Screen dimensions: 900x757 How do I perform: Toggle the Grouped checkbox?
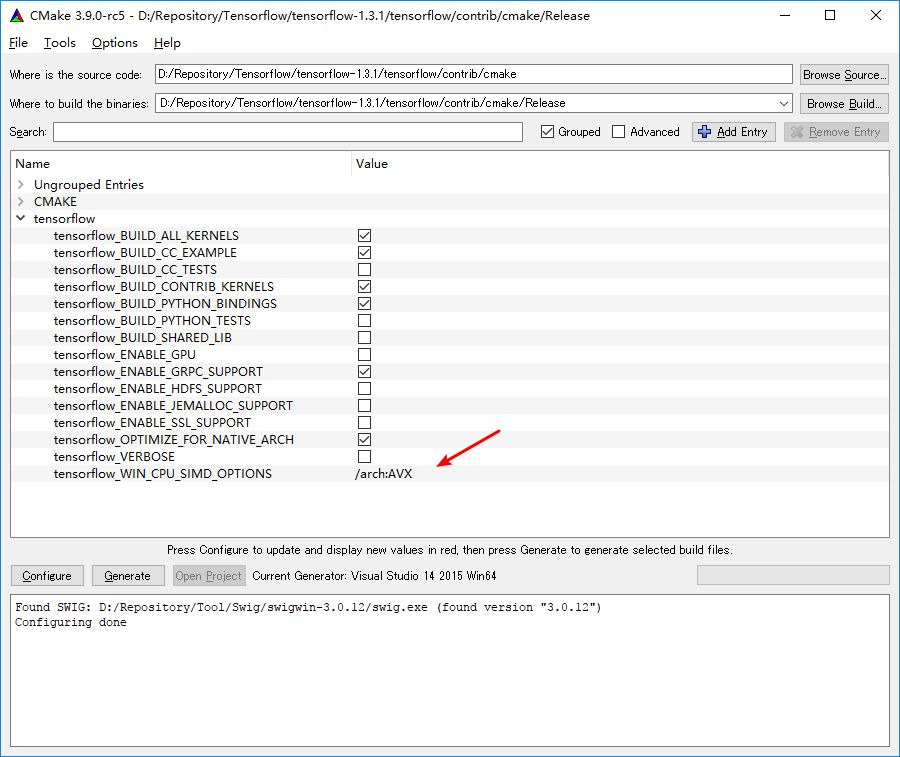547,132
